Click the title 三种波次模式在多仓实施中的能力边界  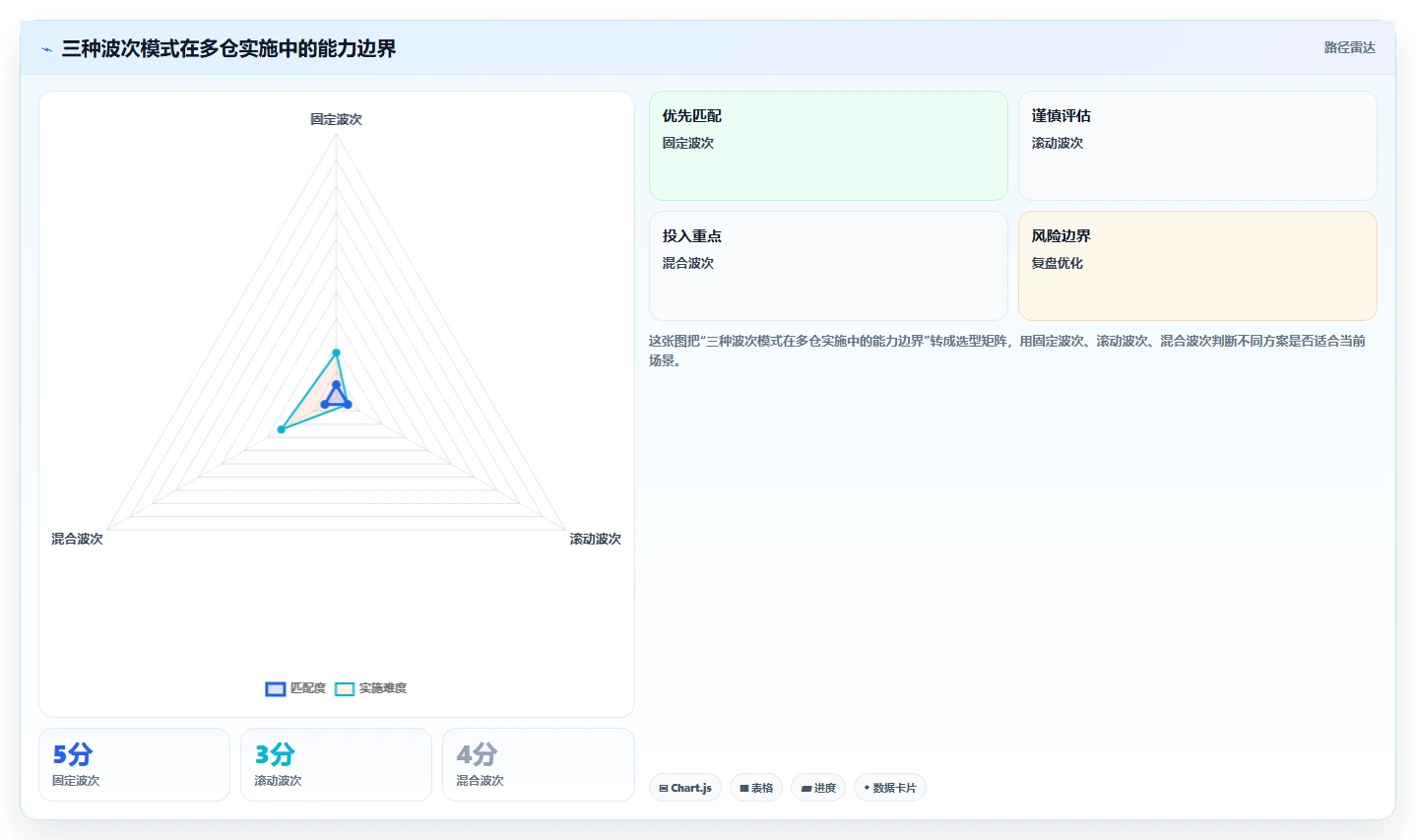[228, 48]
